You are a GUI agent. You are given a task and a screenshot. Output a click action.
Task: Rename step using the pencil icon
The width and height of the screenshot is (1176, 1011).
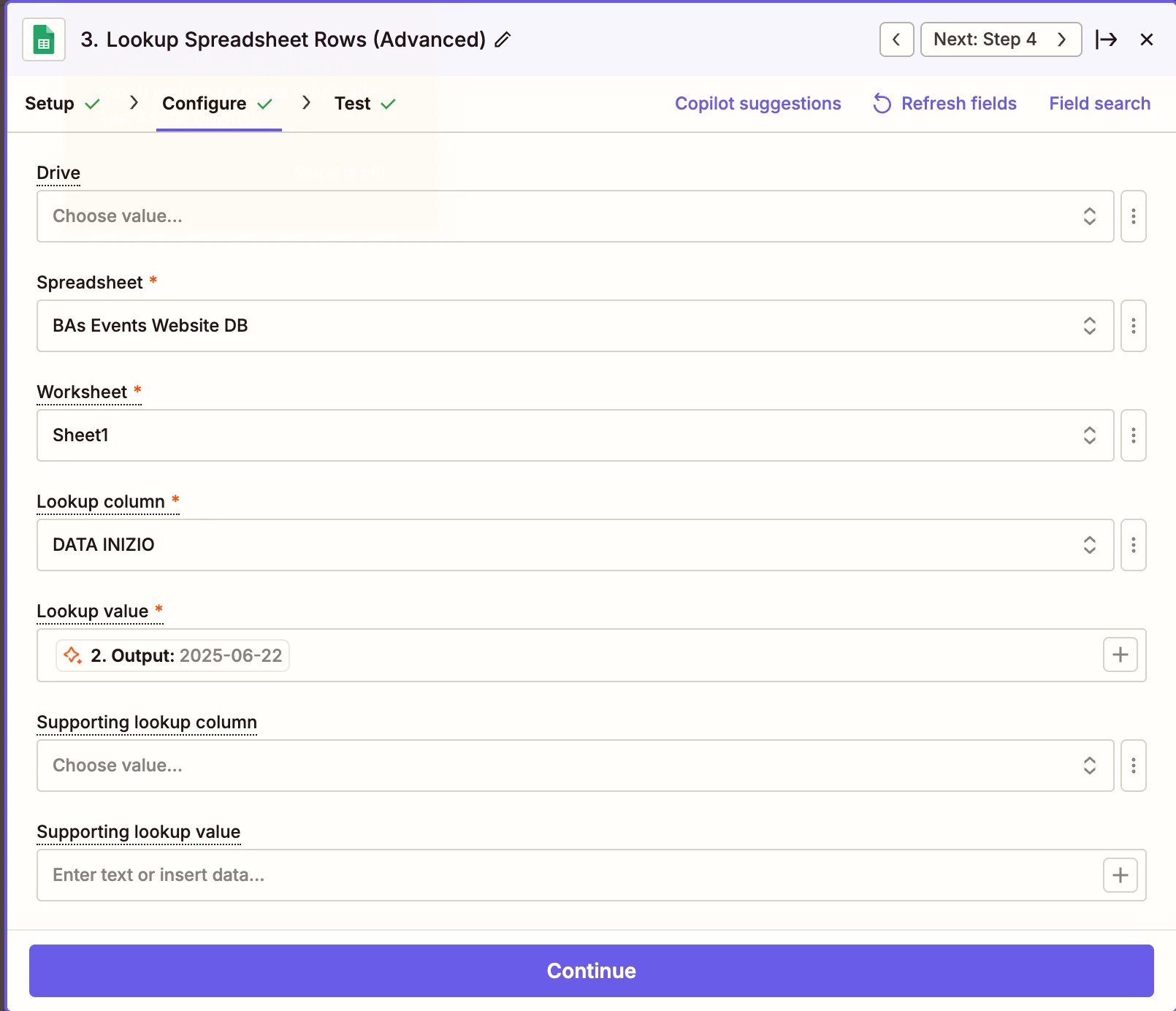pyautogui.click(x=503, y=39)
